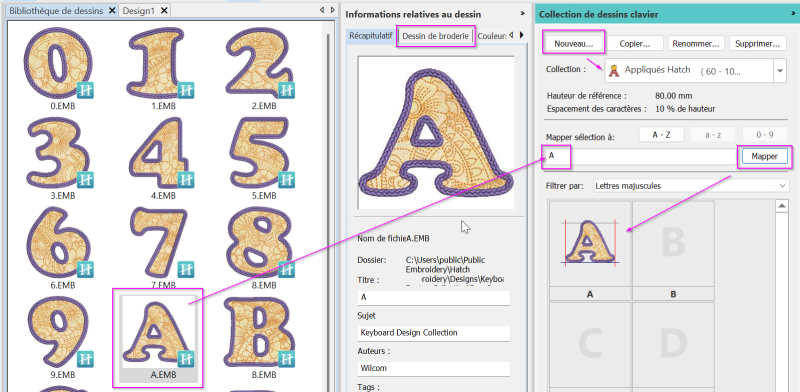
Task: Open the Filtrer par dropdown
Action: click(x=690, y=186)
